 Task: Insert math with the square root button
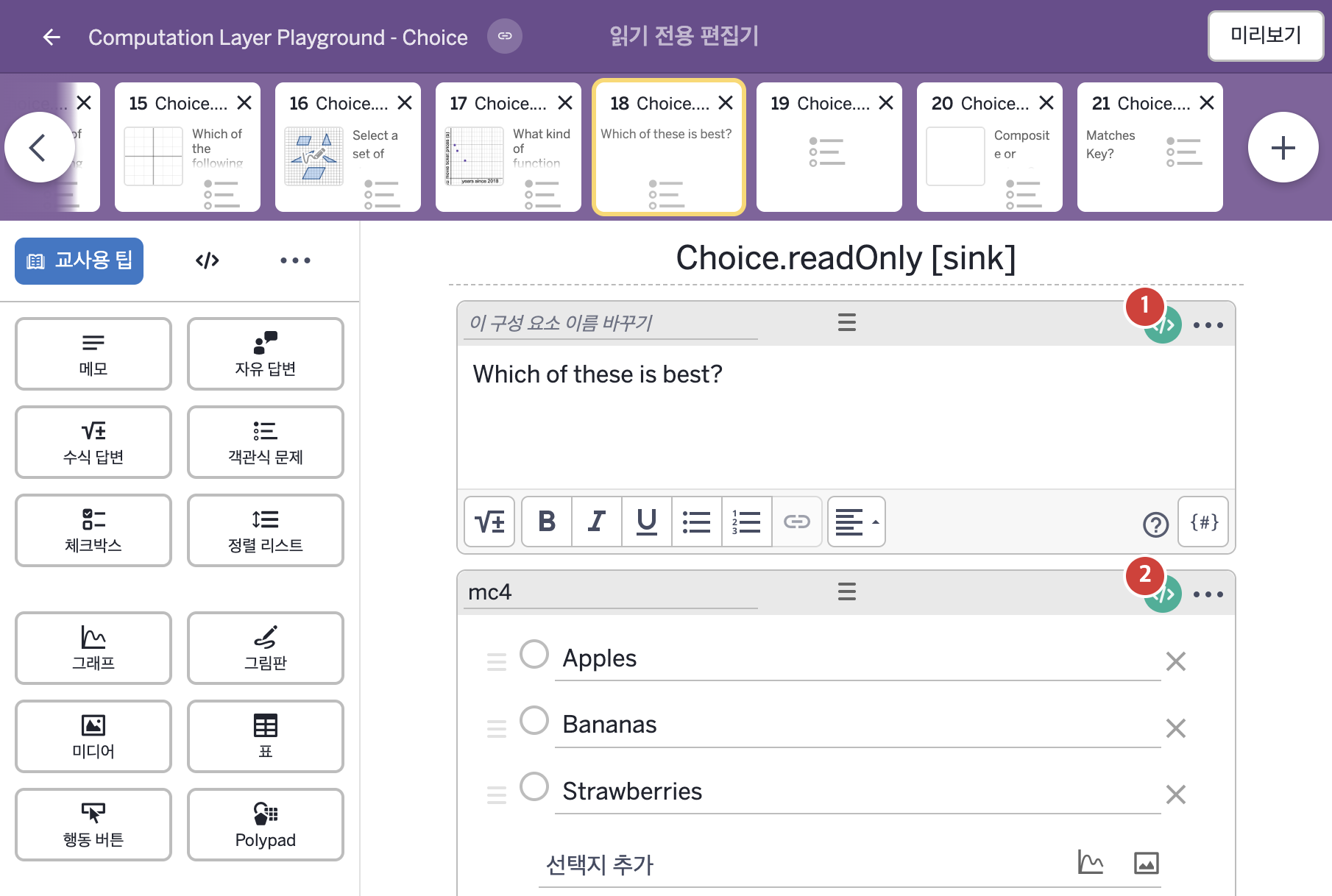(489, 522)
